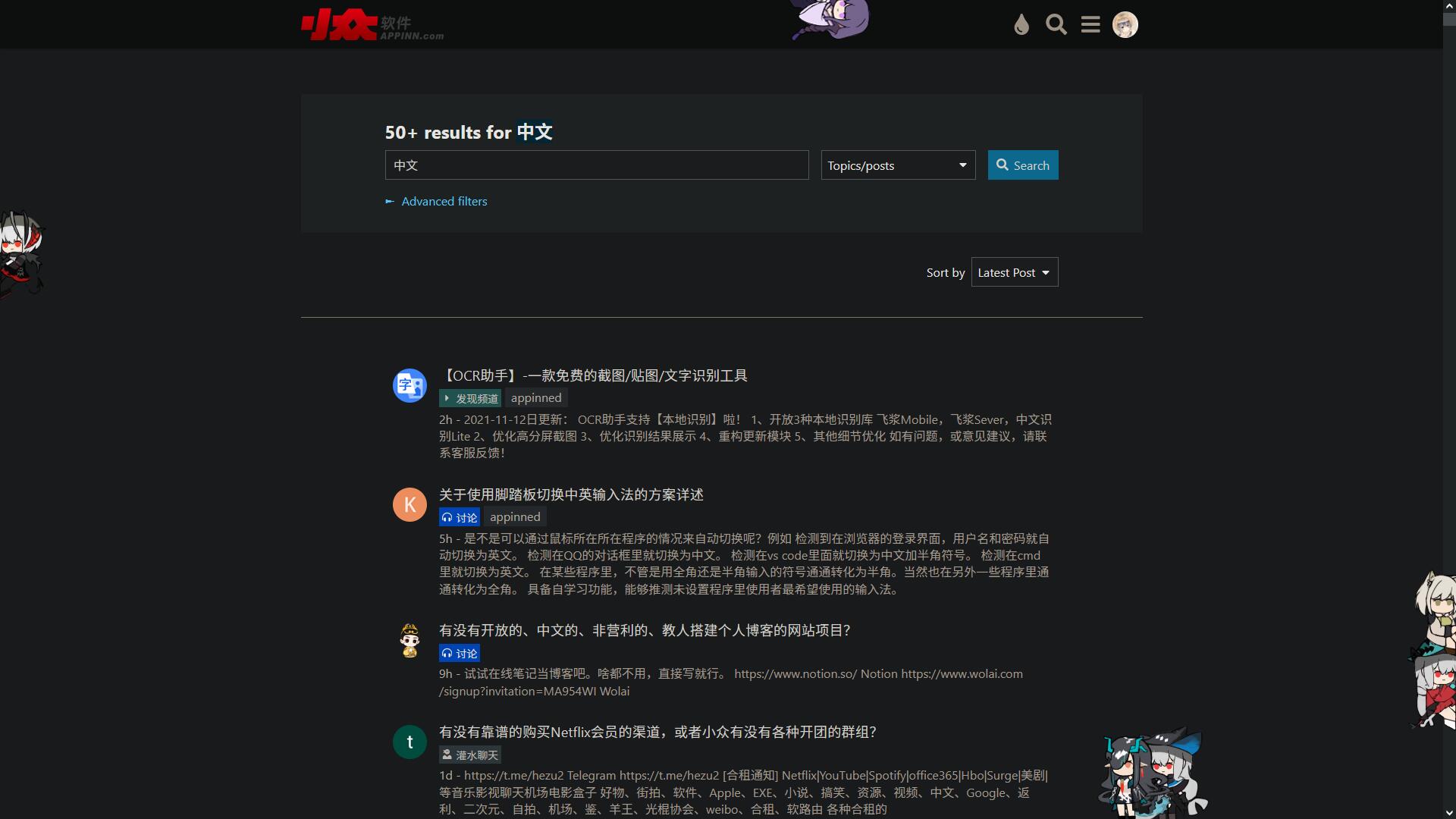
Task: Click the appinned tag under the OCR topic
Action: (x=536, y=398)
